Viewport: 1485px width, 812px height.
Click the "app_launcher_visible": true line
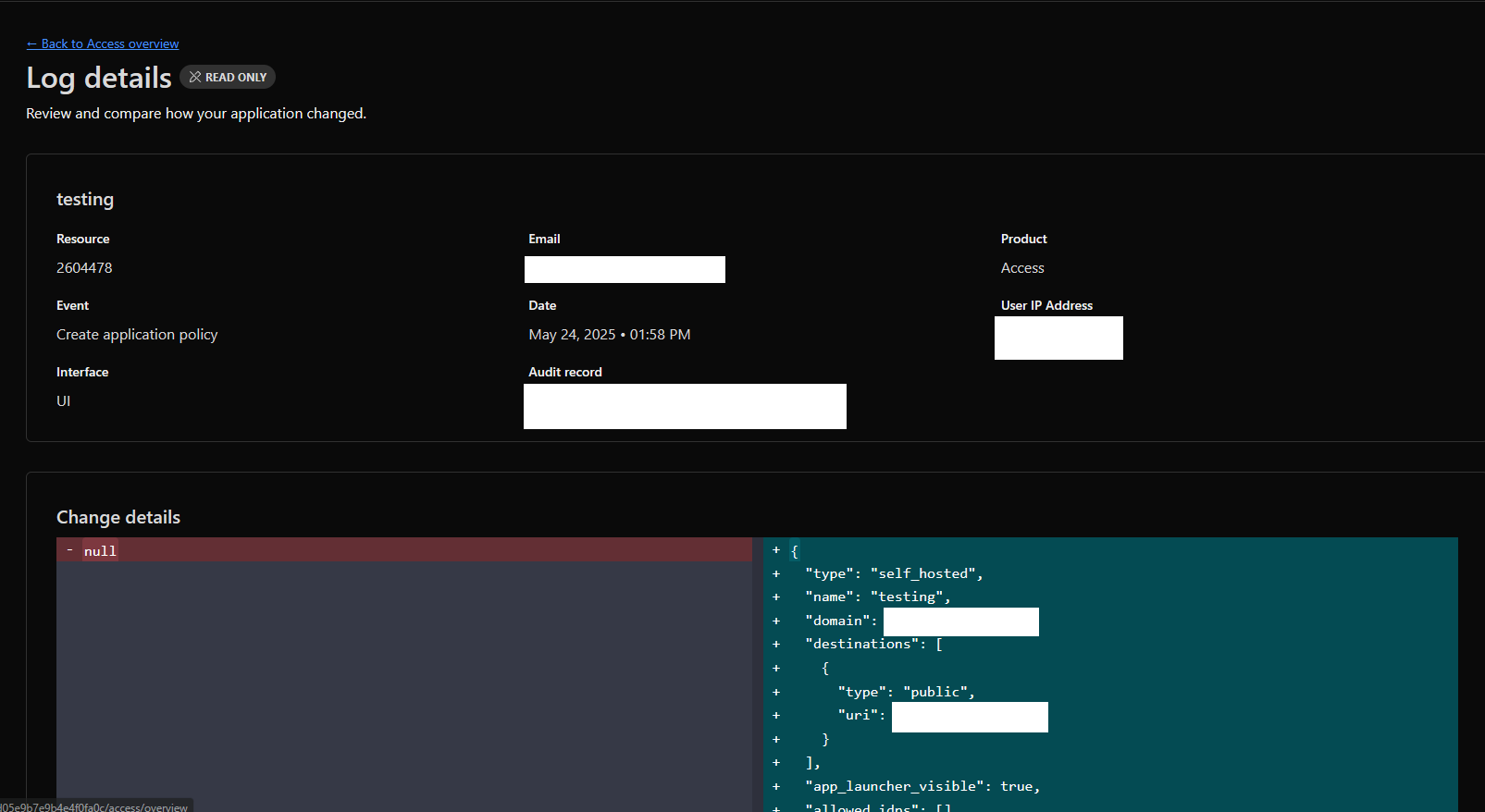pyautogui.click(x=922, y=787)
